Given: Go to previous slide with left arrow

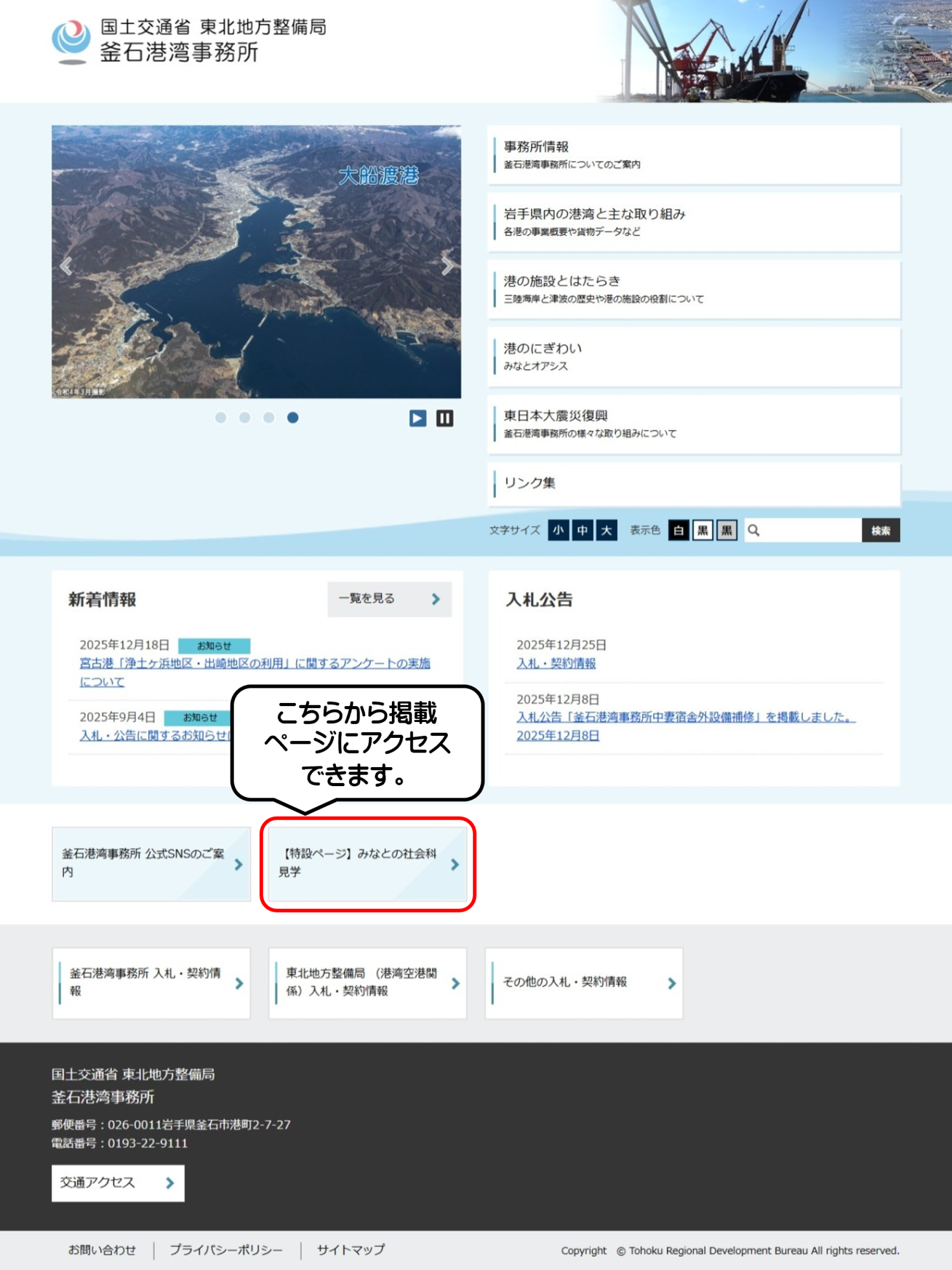Looking at the screenshot, I should click(x=66, y=266).
